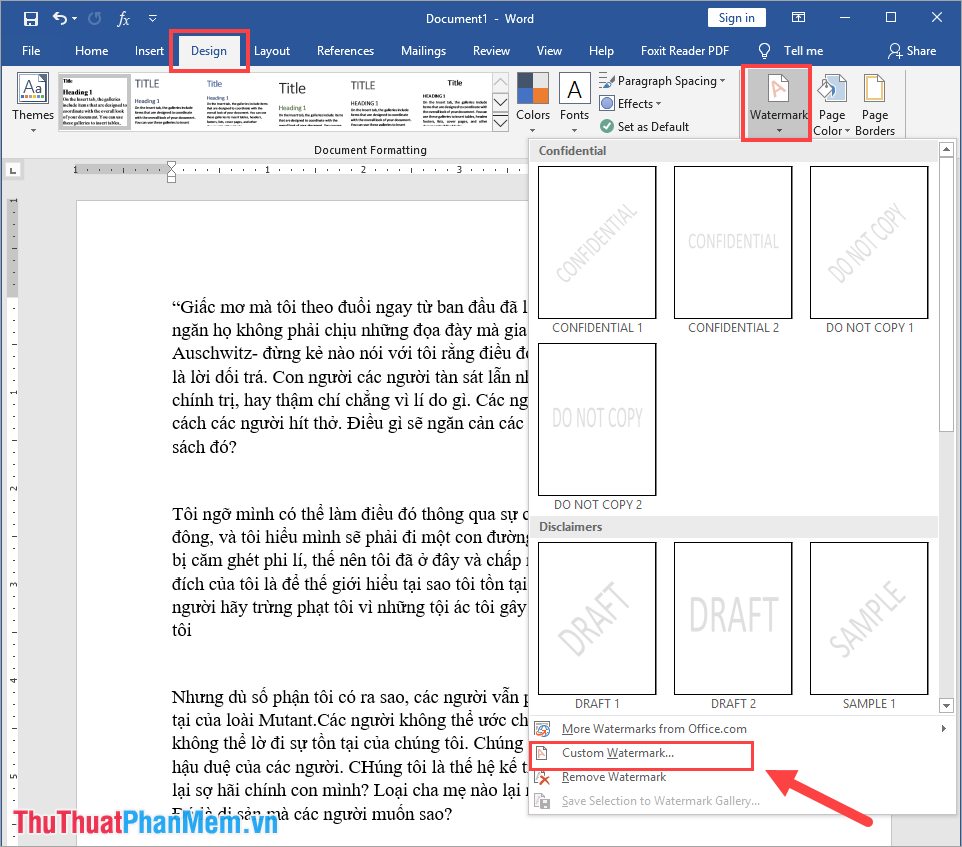Open the Quick Access Toolbar customization dropdown
This screenshot has height=847, width=962.
coord(152,17)
